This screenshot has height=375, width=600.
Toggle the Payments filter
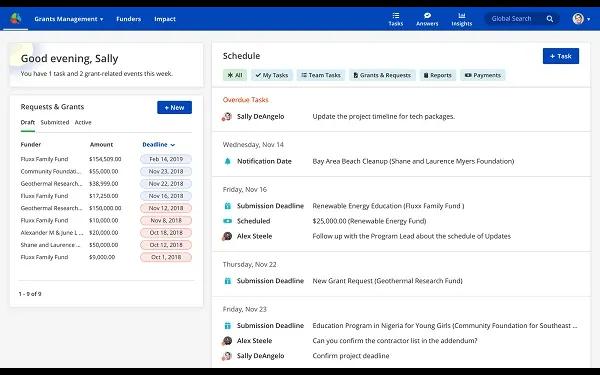tap(483, 75)
